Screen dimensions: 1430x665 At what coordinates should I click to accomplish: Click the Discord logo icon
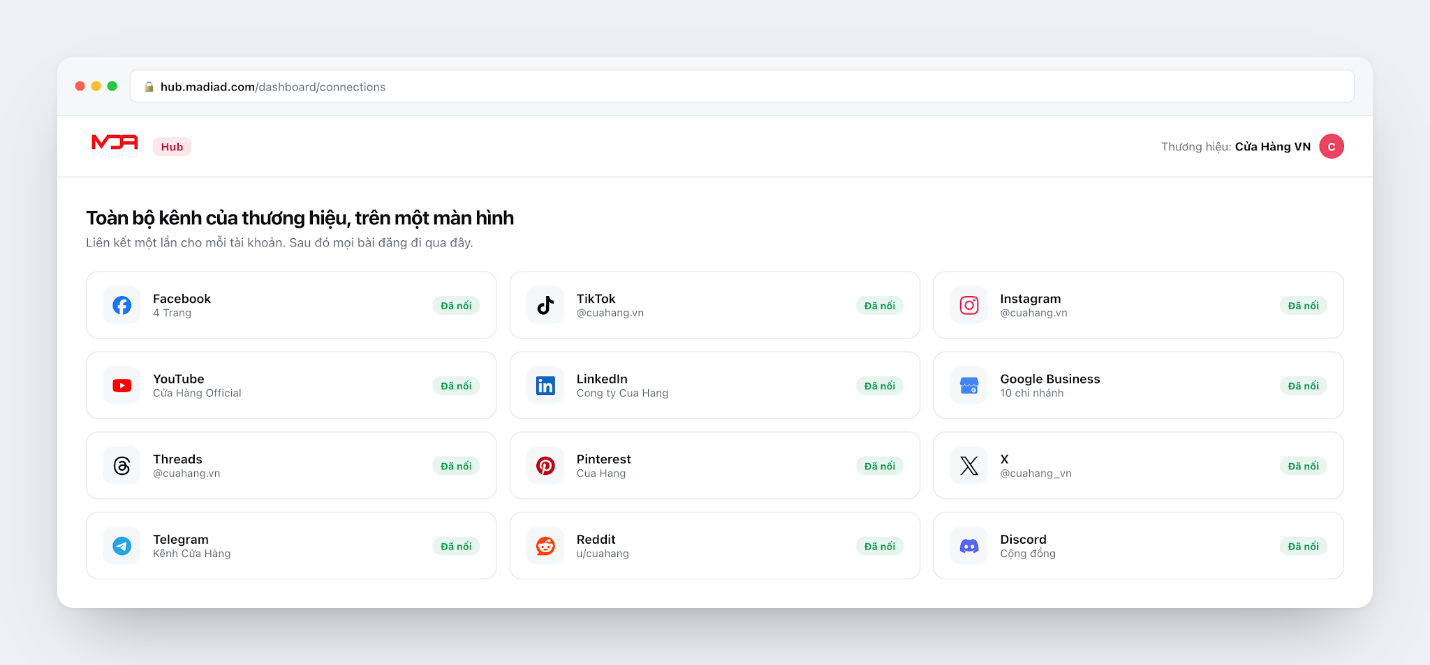(969, 546)
